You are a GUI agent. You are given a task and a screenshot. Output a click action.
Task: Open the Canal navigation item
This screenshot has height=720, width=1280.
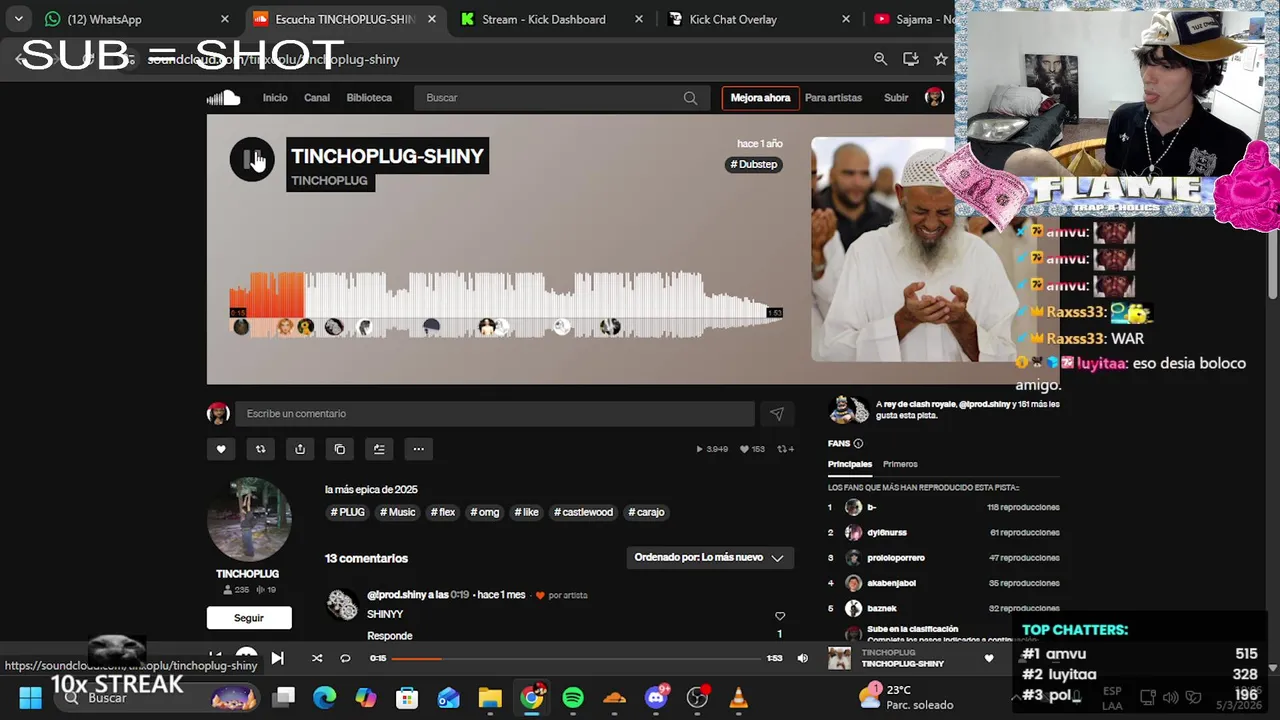click(317, 98)
